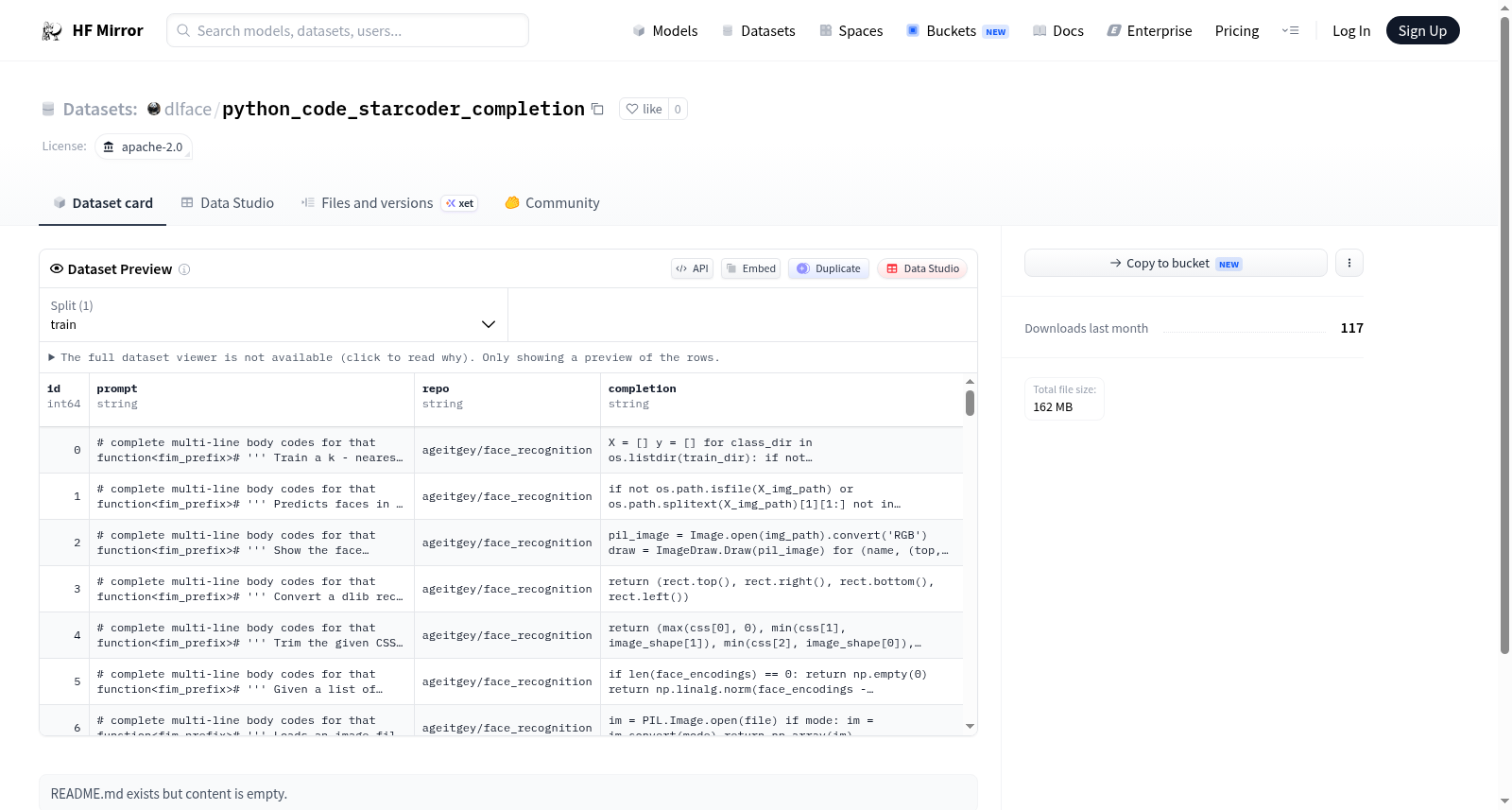Click the Copy to bucket button
The height and width of the screenshot is (810, 1512).
(x=1176, y=263)
